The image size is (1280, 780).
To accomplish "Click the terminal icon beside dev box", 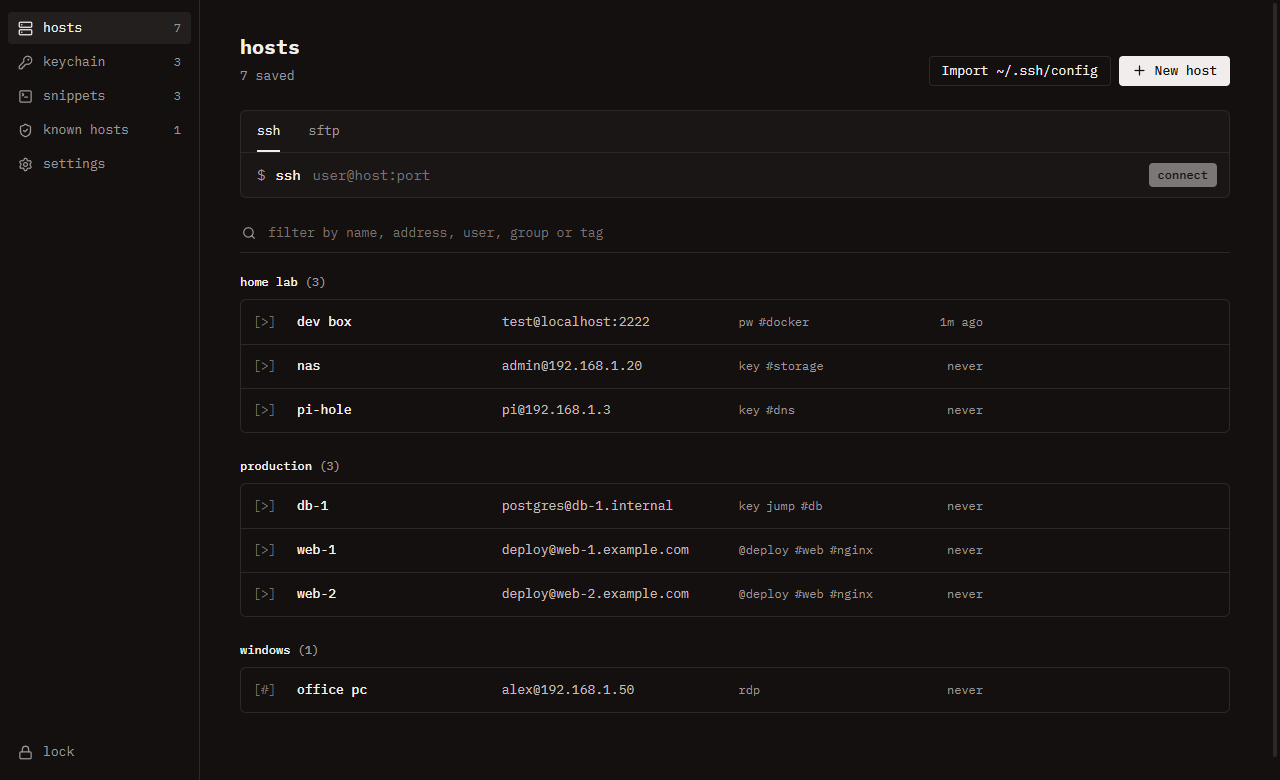I will (264, 322).
